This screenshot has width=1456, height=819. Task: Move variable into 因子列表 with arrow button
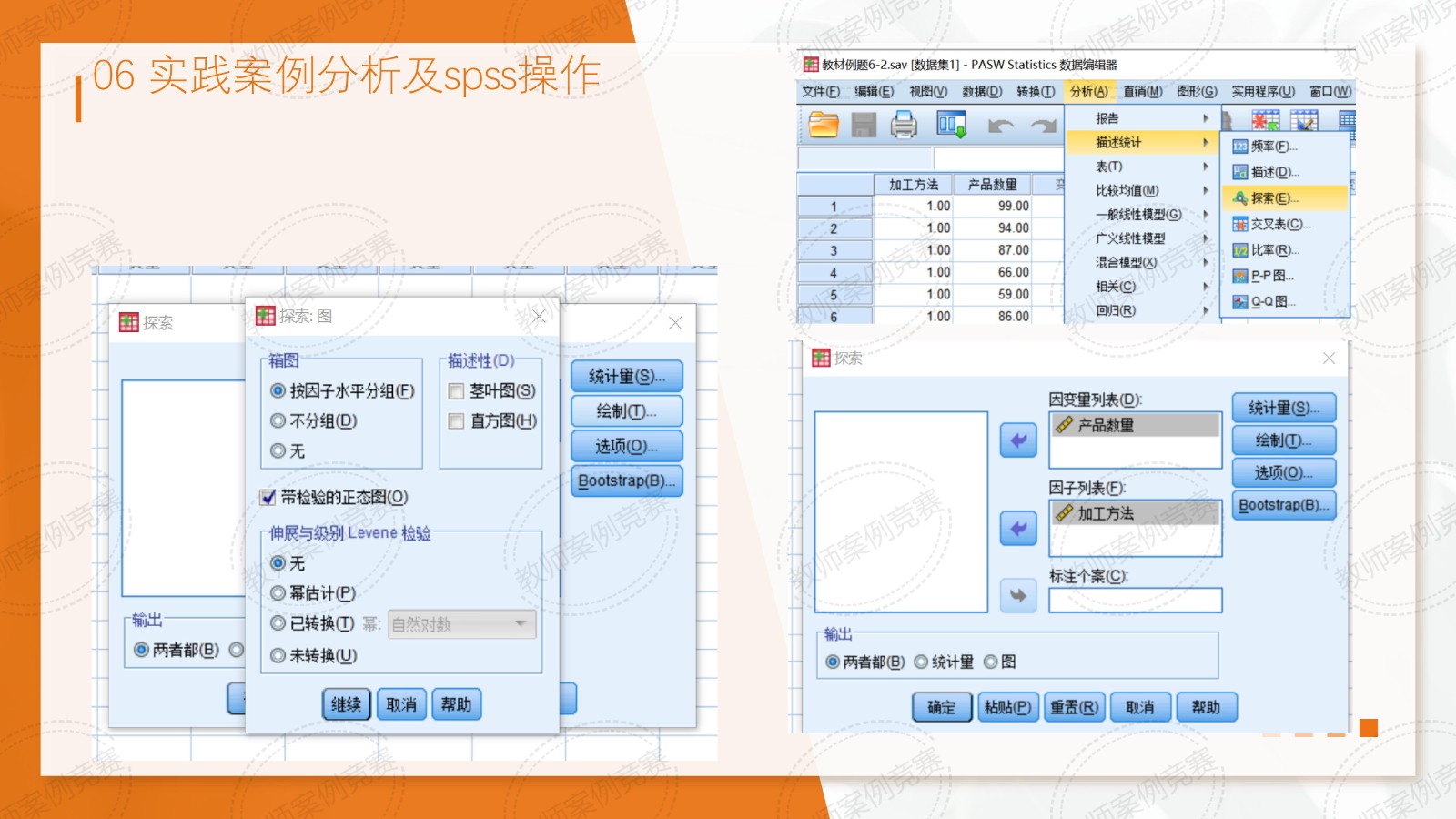pyautogui.click(x=1018, y=529)
